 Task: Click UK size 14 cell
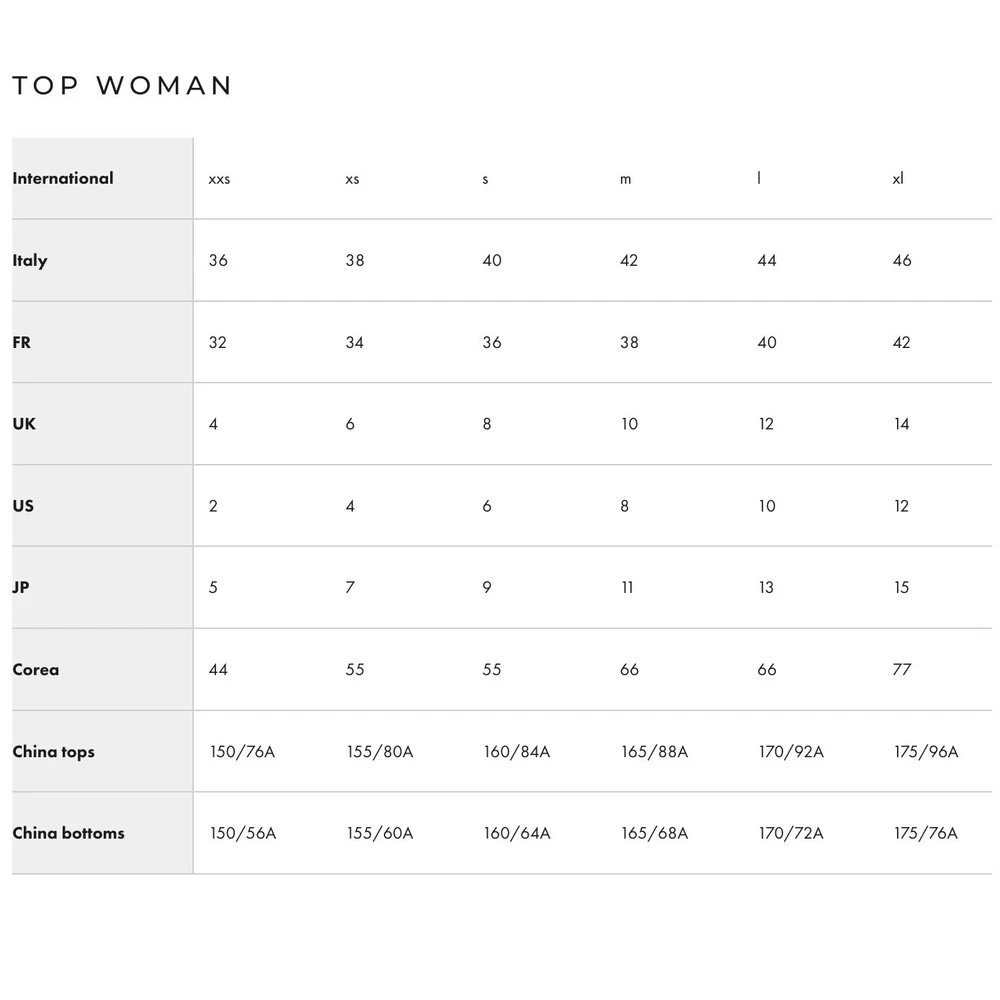coord(901,424)
